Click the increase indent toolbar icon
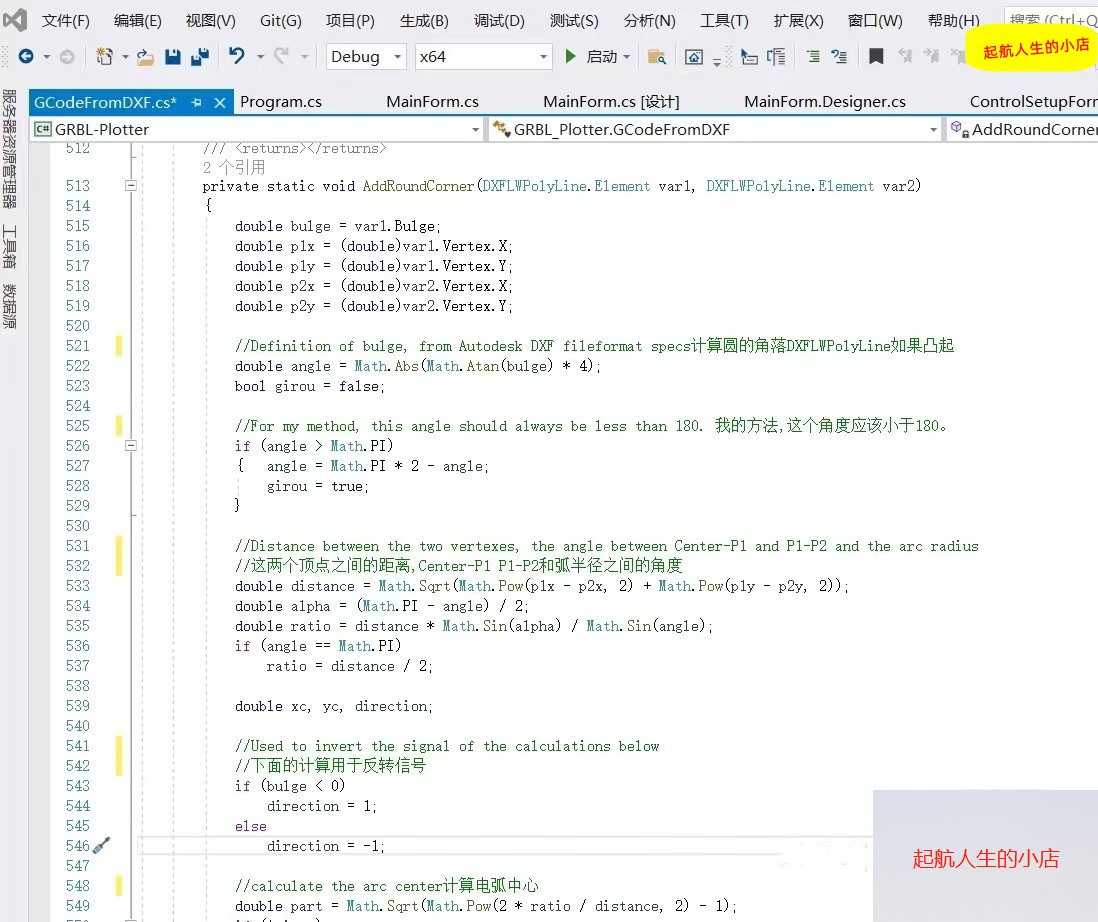Image resolution: width=1098 pixels, height=922 pixels. pos(839,56)
